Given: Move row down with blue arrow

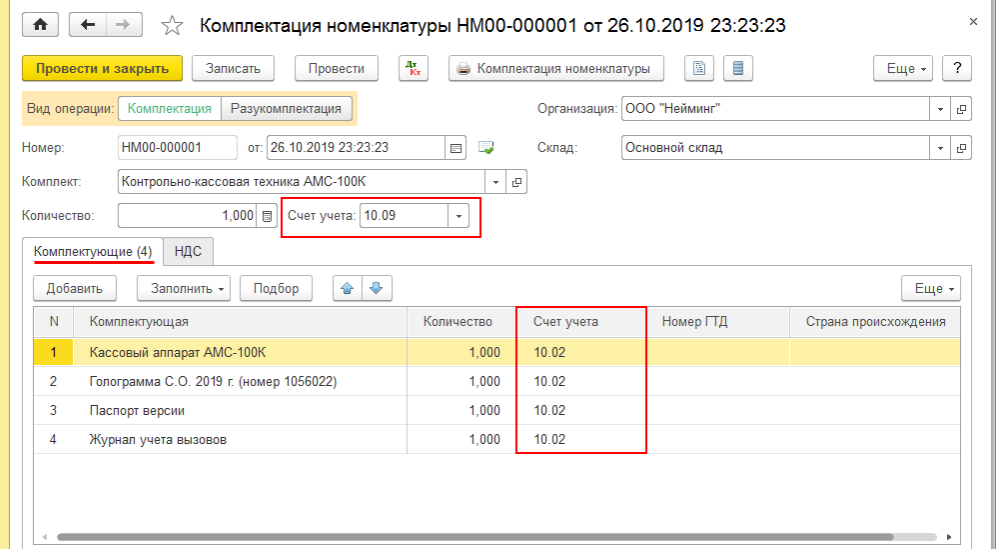Looking at the screenshot, I should [x=376, y=288].
